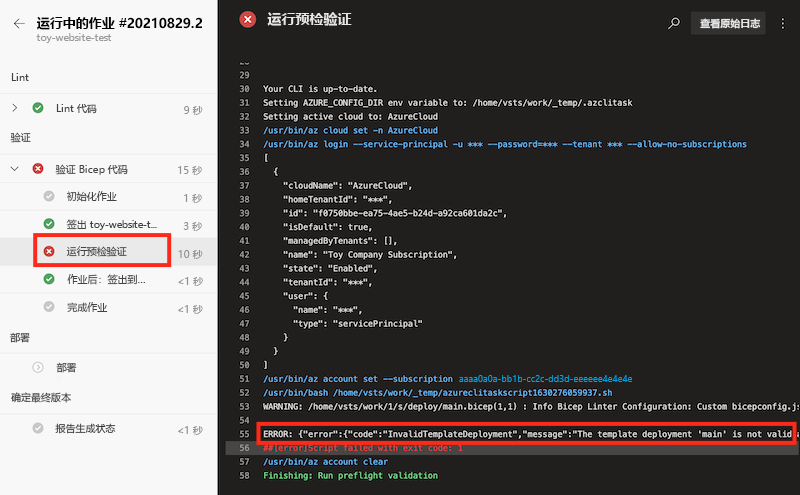Click the 运行中的作业 #20210829.2 title
The height and width of the screenshot is (495, 800).
pos(119,23)
